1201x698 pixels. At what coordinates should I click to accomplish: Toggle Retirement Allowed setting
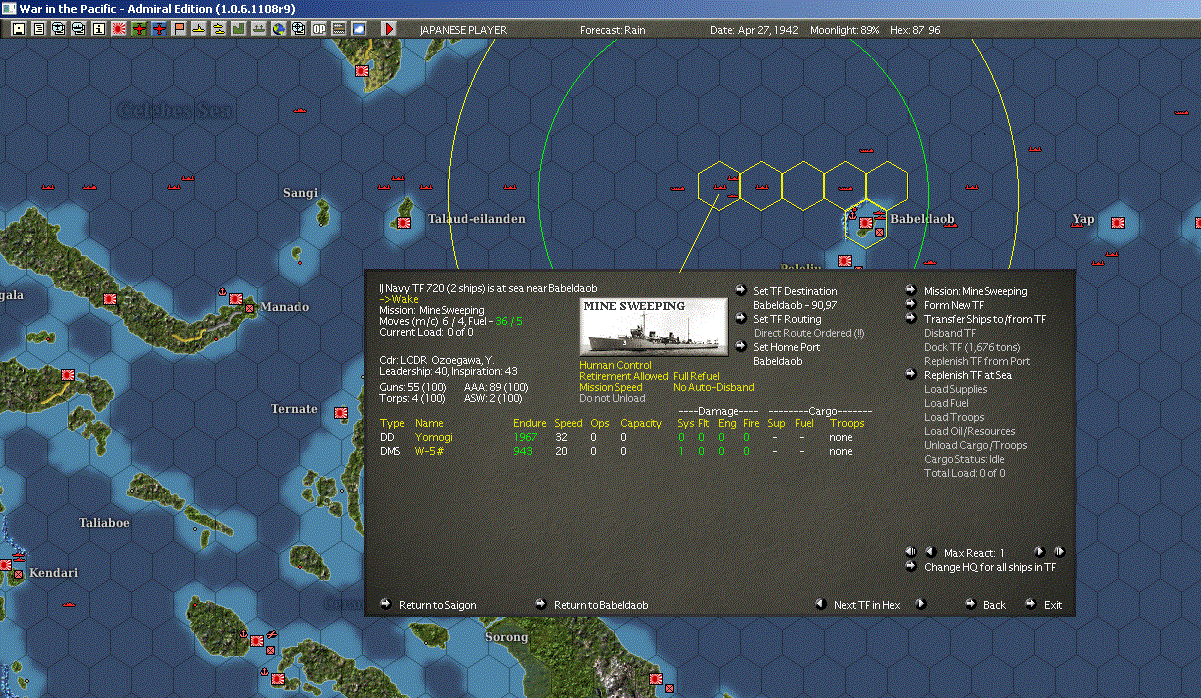(x=623, y=376)
